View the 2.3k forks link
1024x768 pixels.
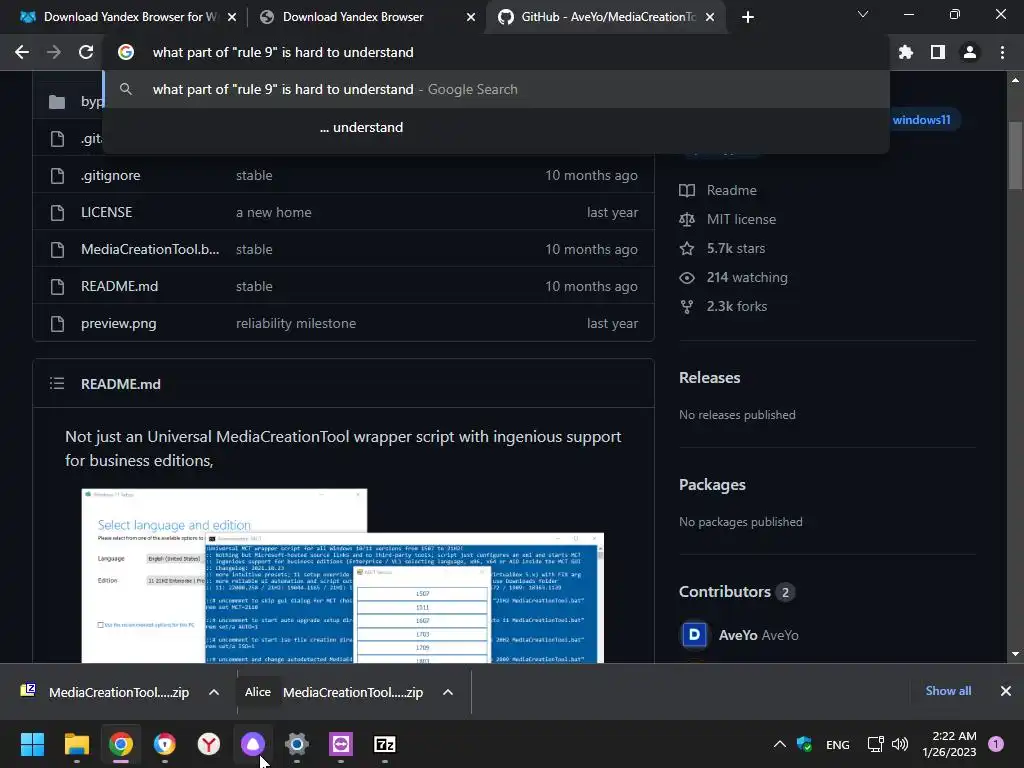(737, 306)
